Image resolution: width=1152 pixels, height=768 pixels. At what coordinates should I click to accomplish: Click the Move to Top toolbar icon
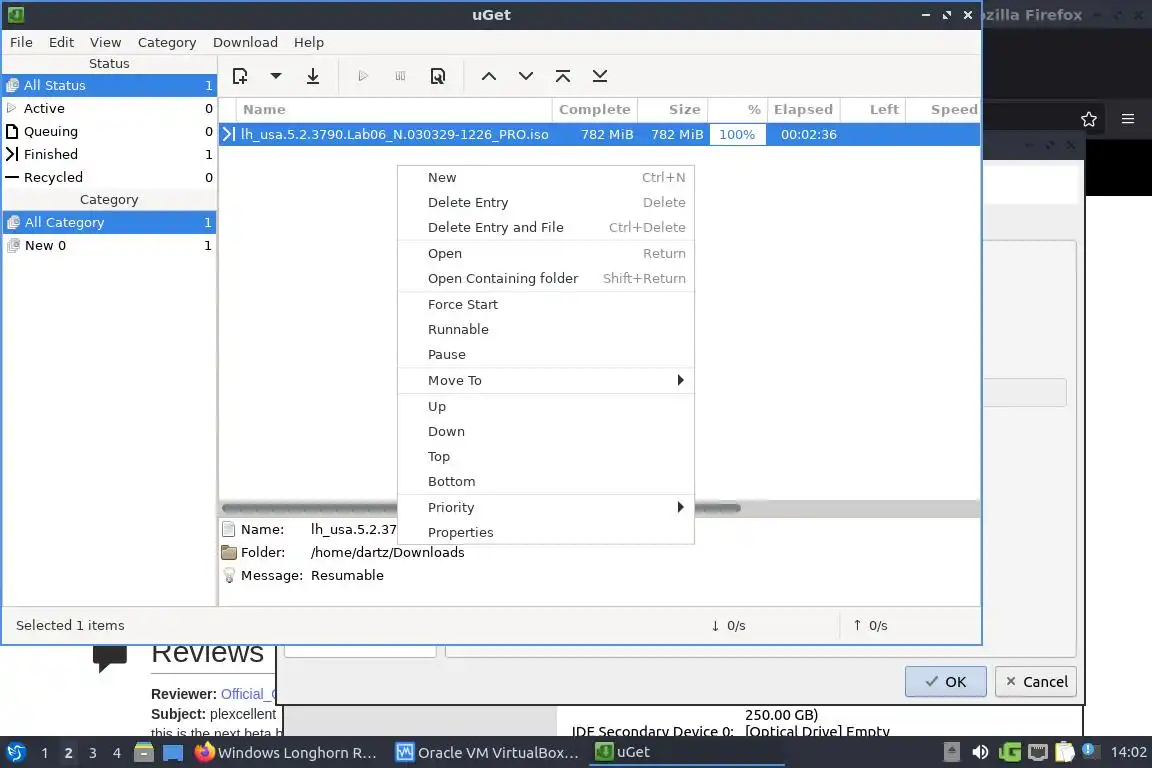tap(563, 76)
